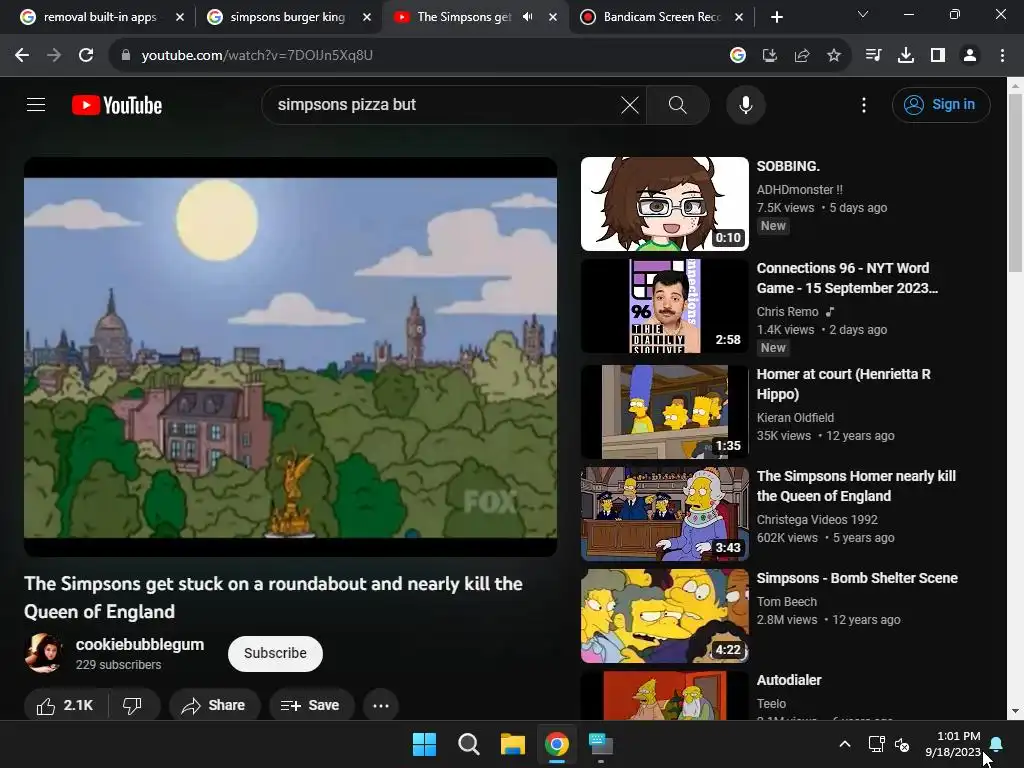Click Tom Beech channel name
The height and width of the screenshot is (768, 1024).
tap(787, 601)
